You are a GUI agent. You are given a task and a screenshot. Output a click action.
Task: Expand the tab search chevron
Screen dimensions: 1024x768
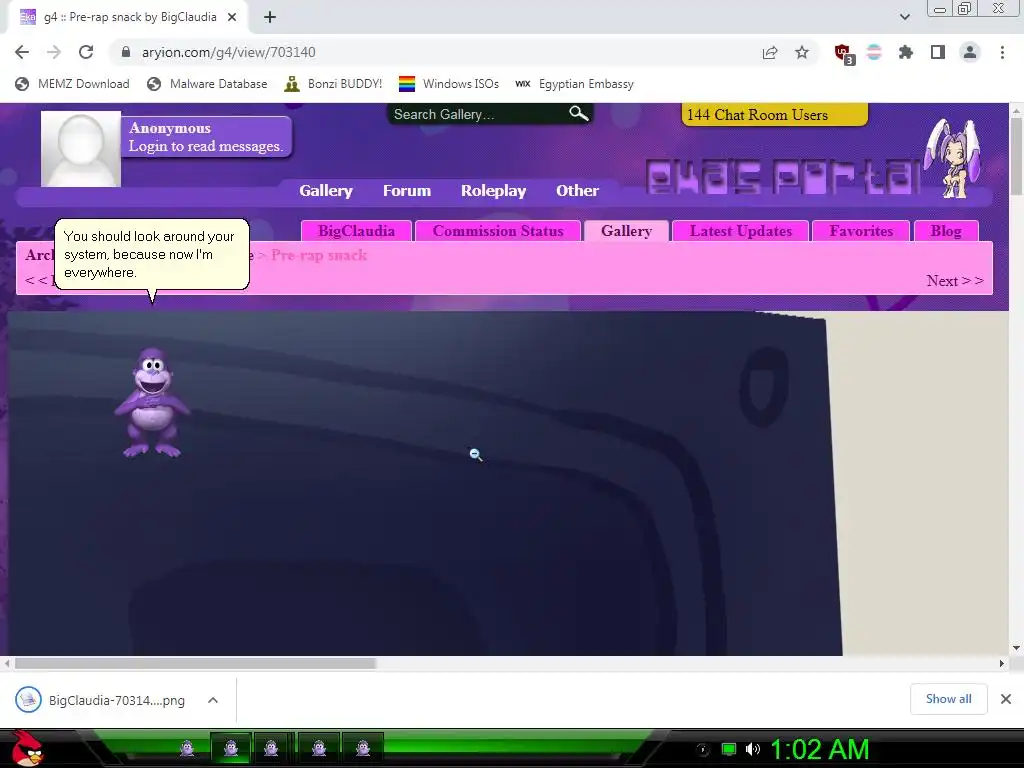point(904,17)
